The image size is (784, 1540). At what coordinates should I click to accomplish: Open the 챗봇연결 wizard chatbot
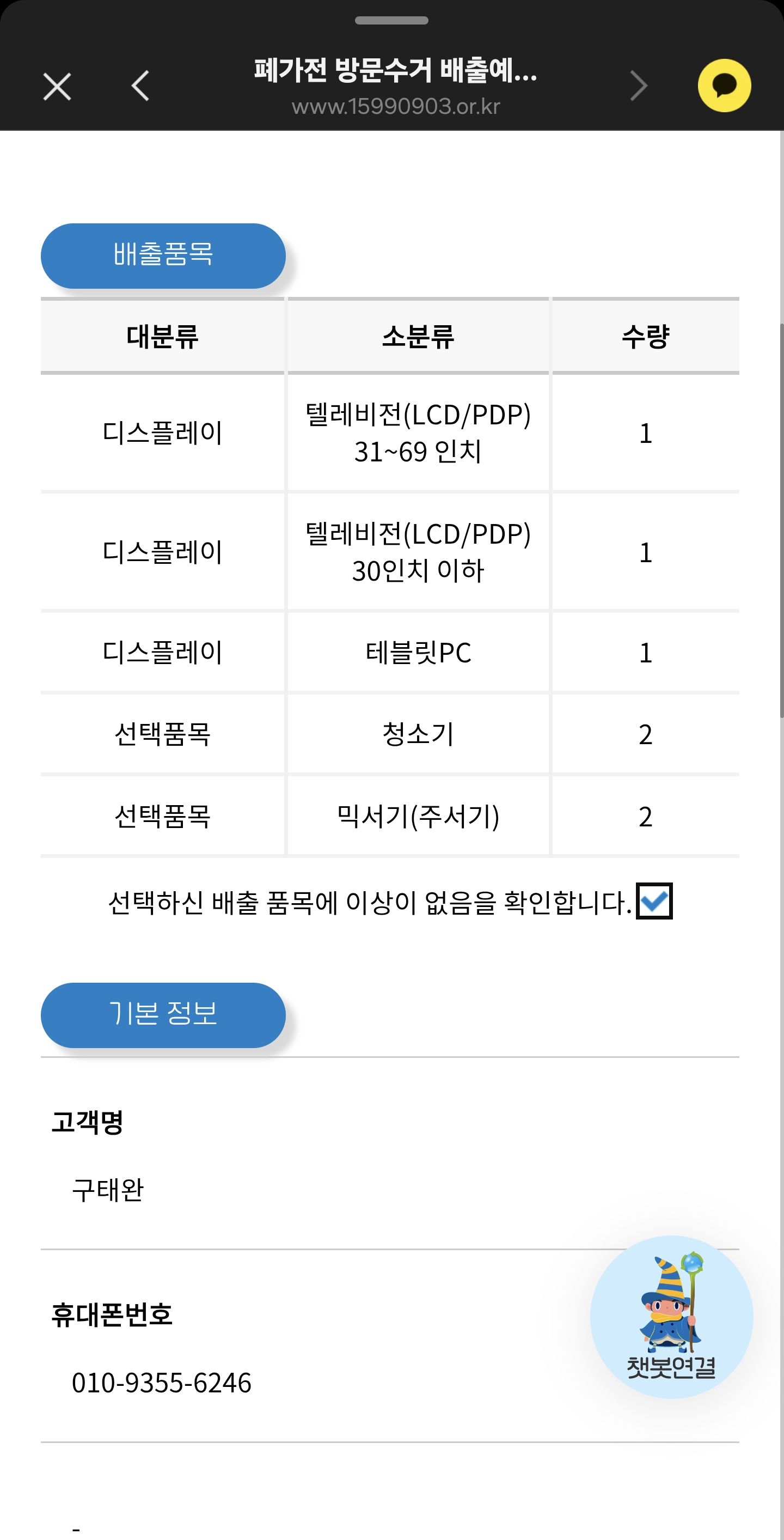(x=671, y=1317)
